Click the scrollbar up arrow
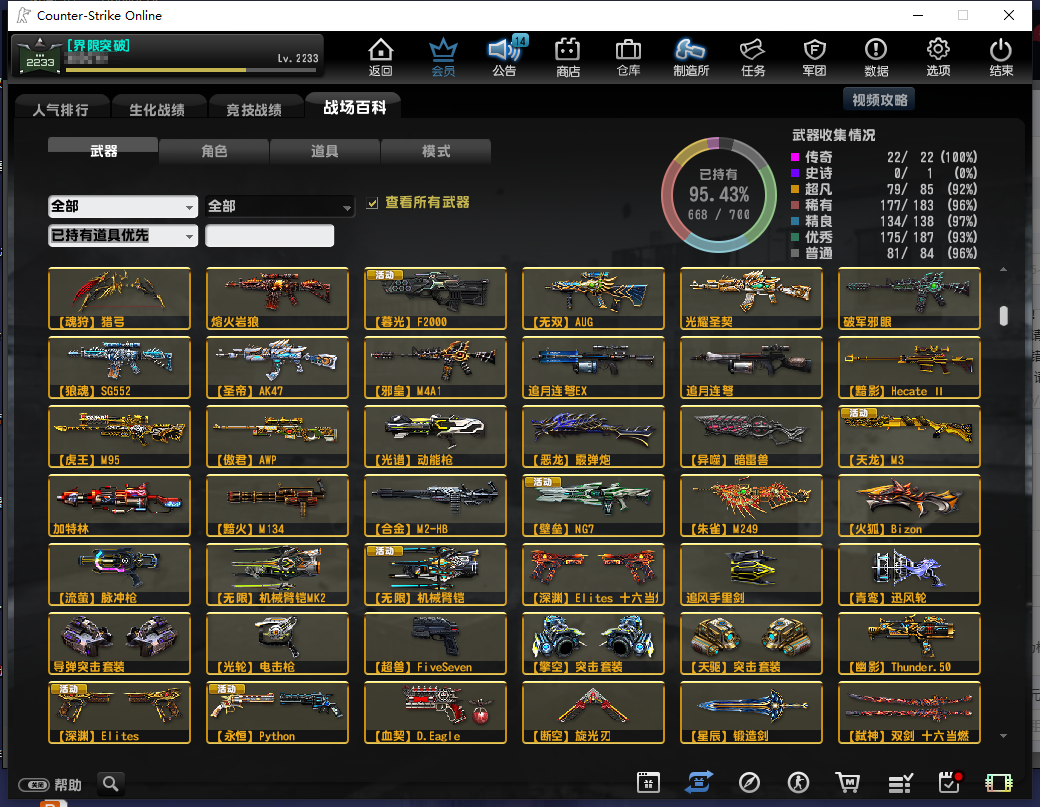 (1004, 269)
